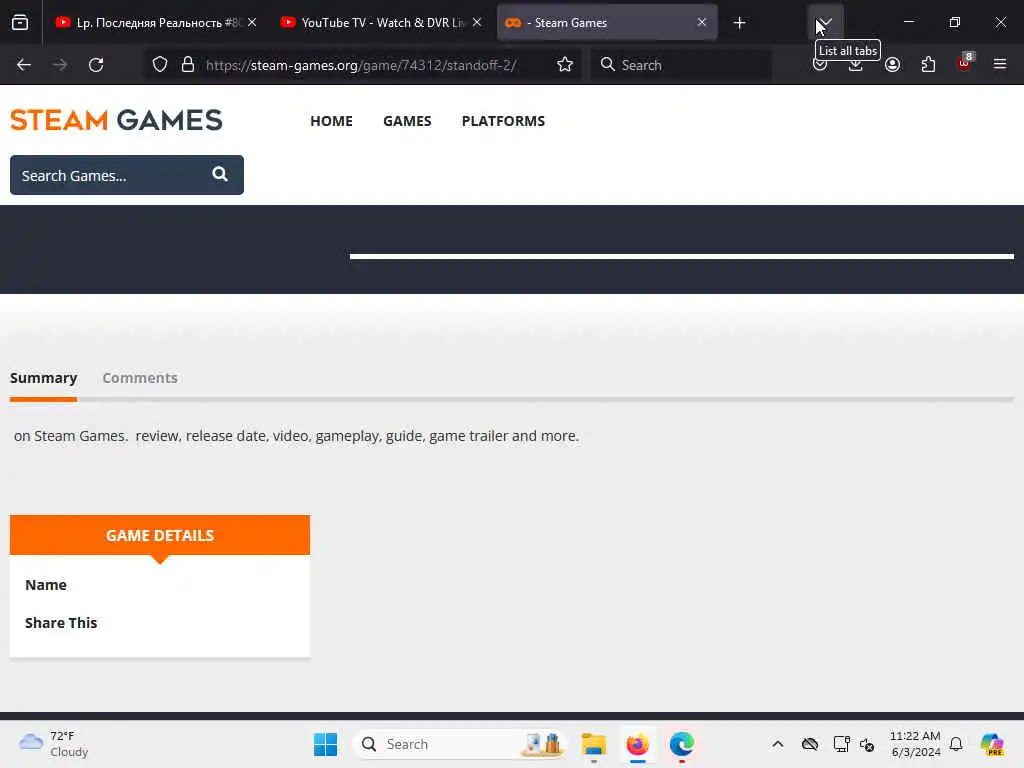Click the Search Games magnifier button
Image resolution: width=1024 pixels, height=768 pixels.
click(220, 174)
